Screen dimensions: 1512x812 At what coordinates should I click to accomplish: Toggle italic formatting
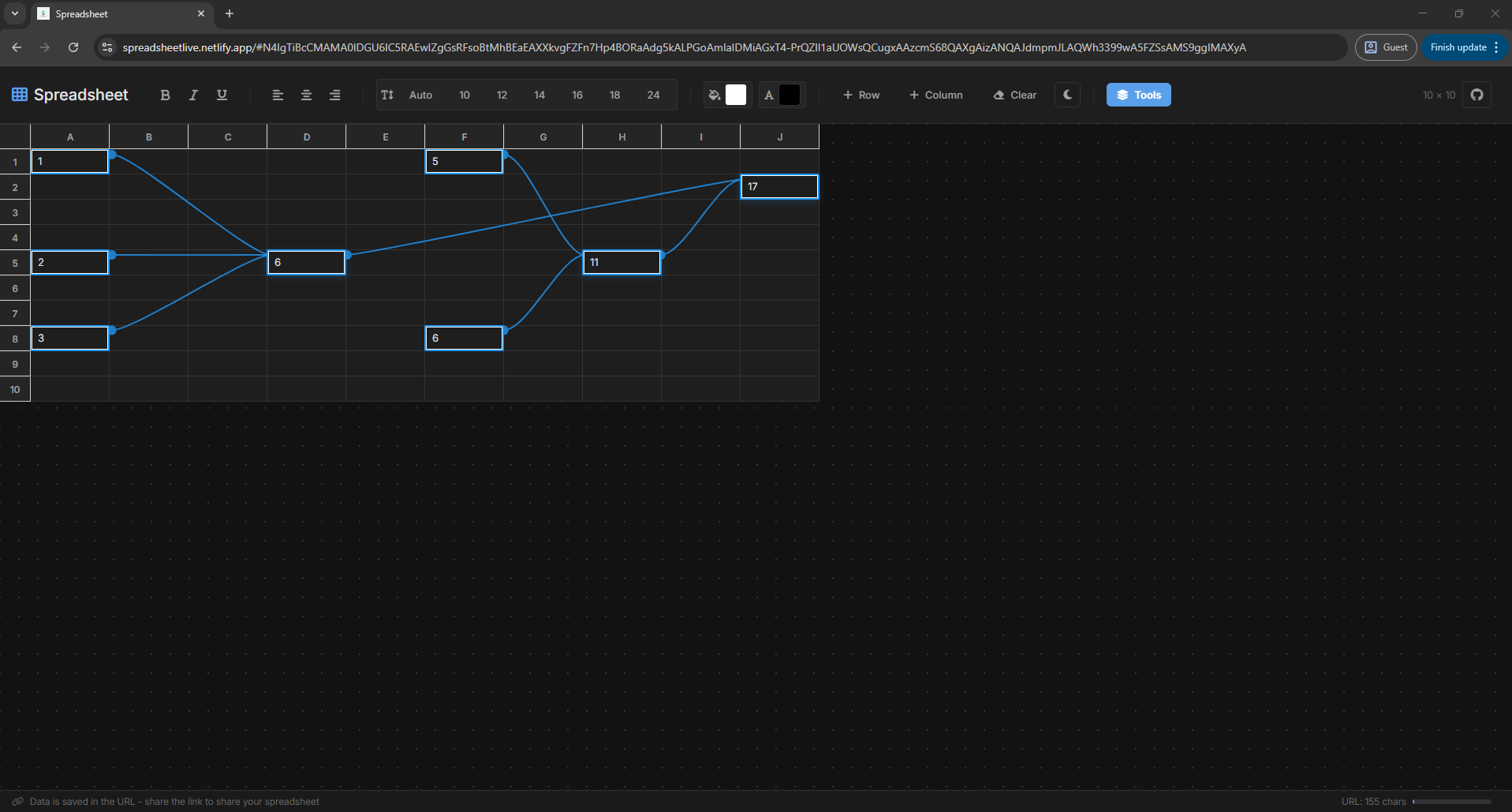point(193,95)
